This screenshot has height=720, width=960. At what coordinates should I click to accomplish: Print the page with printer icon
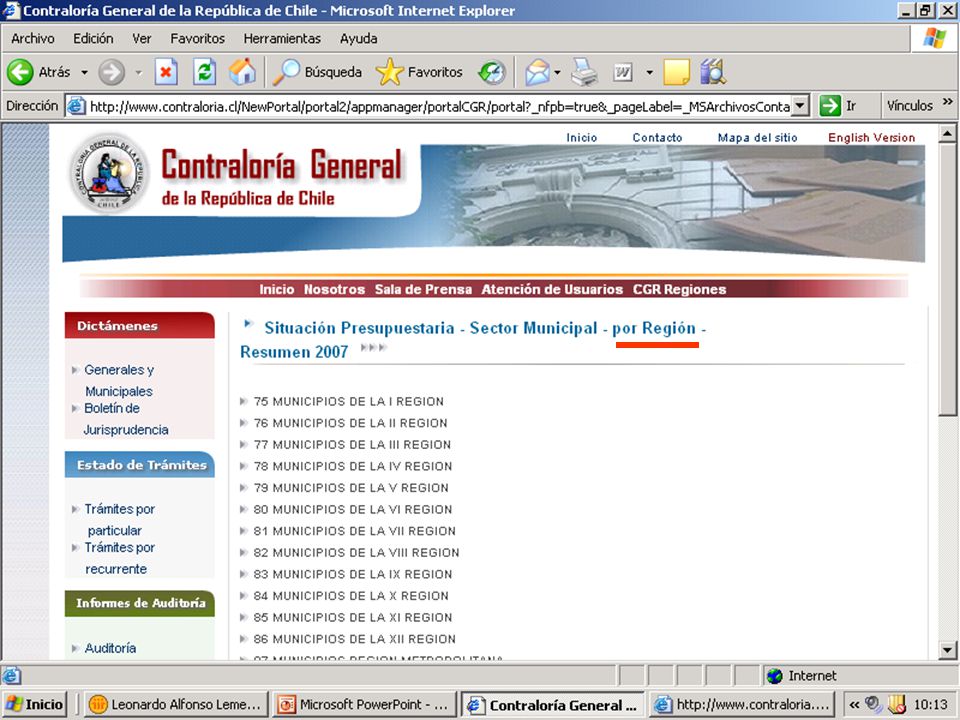coord(585,72)
